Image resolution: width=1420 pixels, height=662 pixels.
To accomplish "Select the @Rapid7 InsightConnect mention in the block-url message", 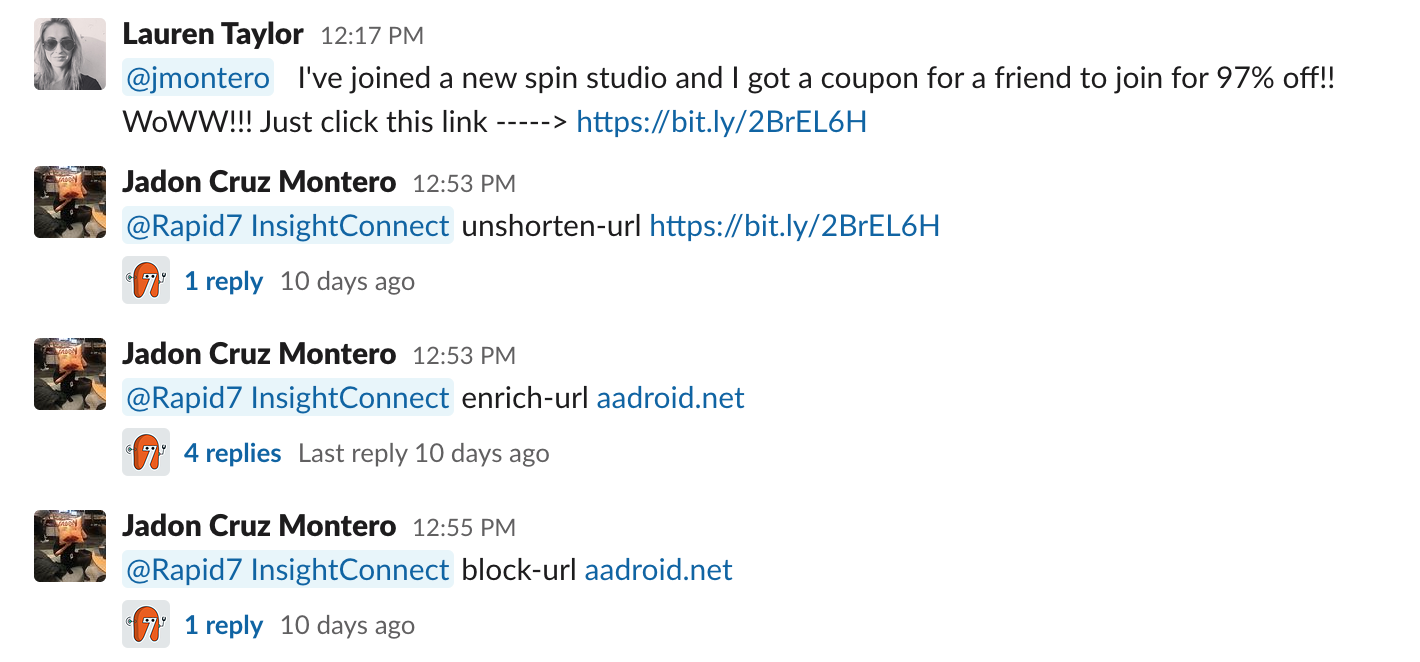I will (x=288, y=570).
